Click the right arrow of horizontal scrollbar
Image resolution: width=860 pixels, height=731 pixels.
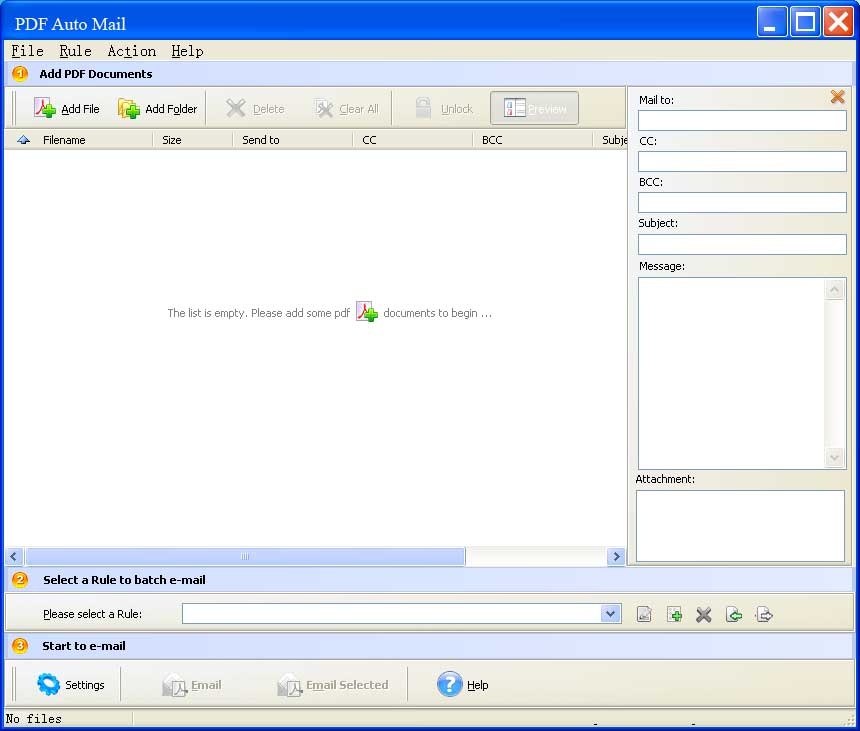[616, 557]
